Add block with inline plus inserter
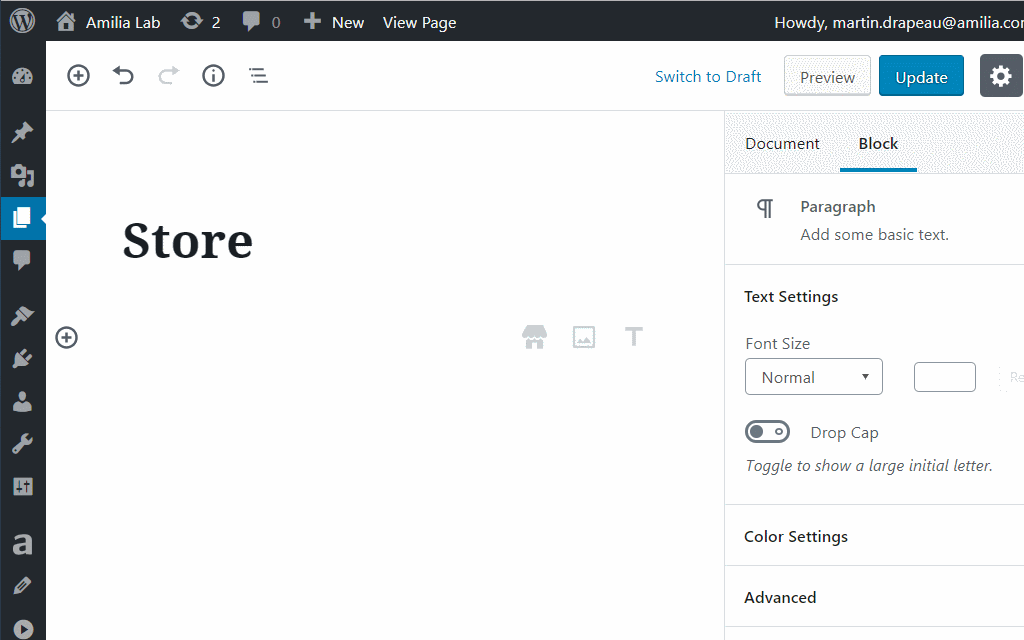This screenshot has width=1024, height=640. 67,338
